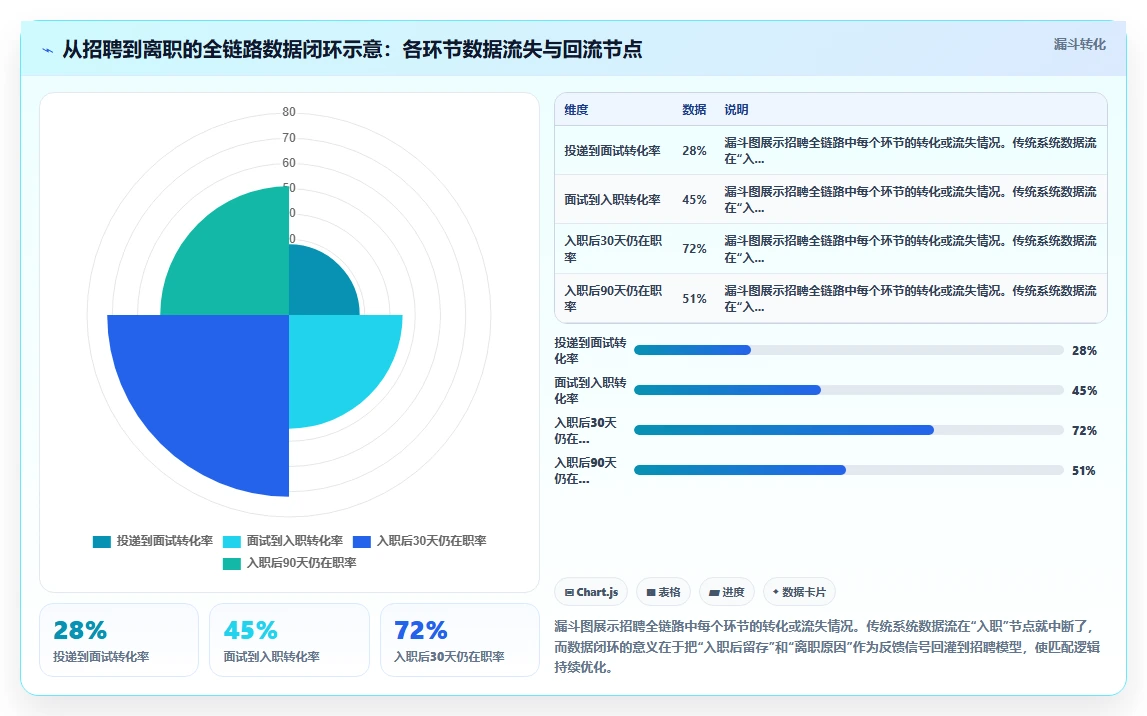The height and width of the screenshot is (716, 1147).
Task: Click the 51% value in the table
Action: (x=694, y=298)
